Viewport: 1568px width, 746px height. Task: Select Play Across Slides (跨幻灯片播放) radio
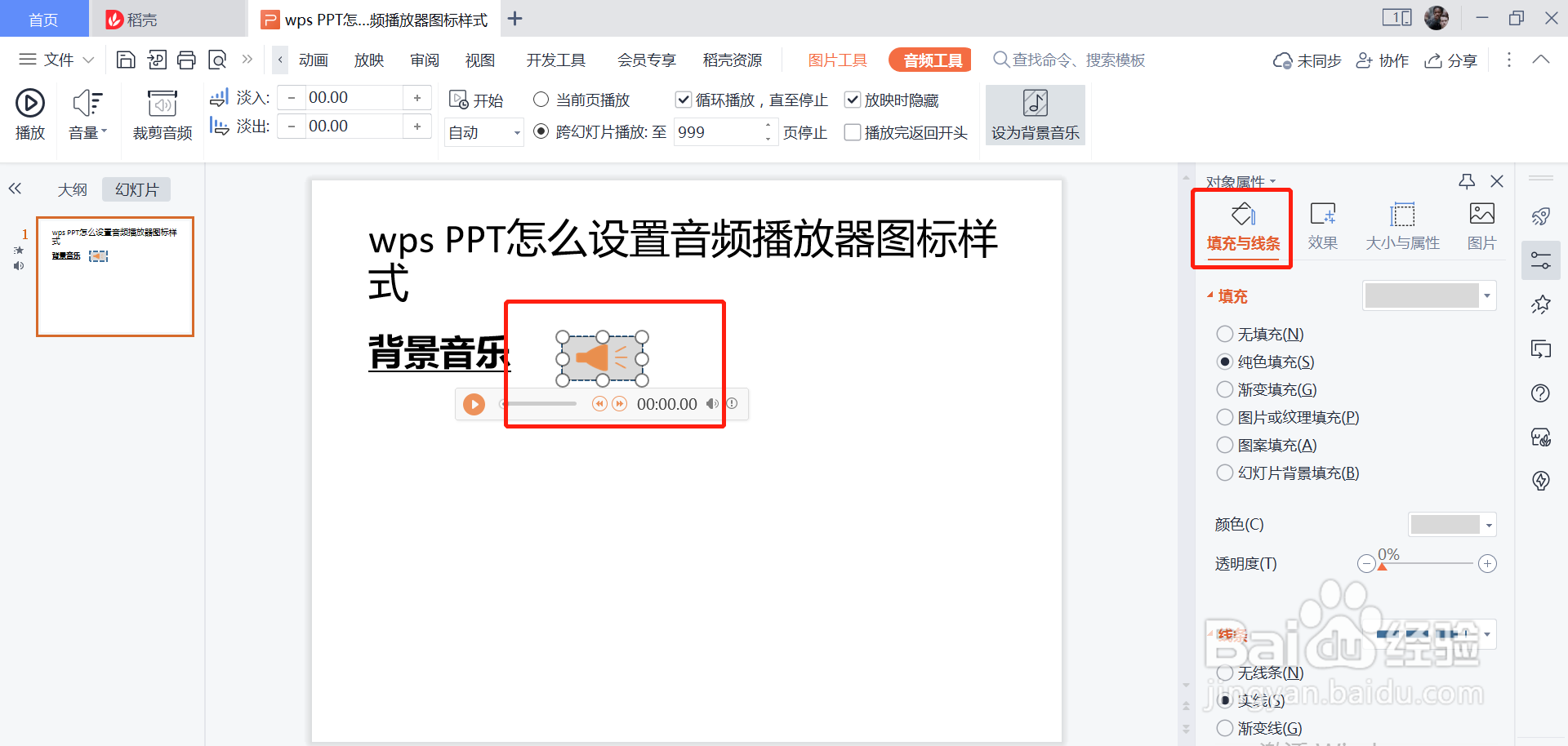pos(541,131)
